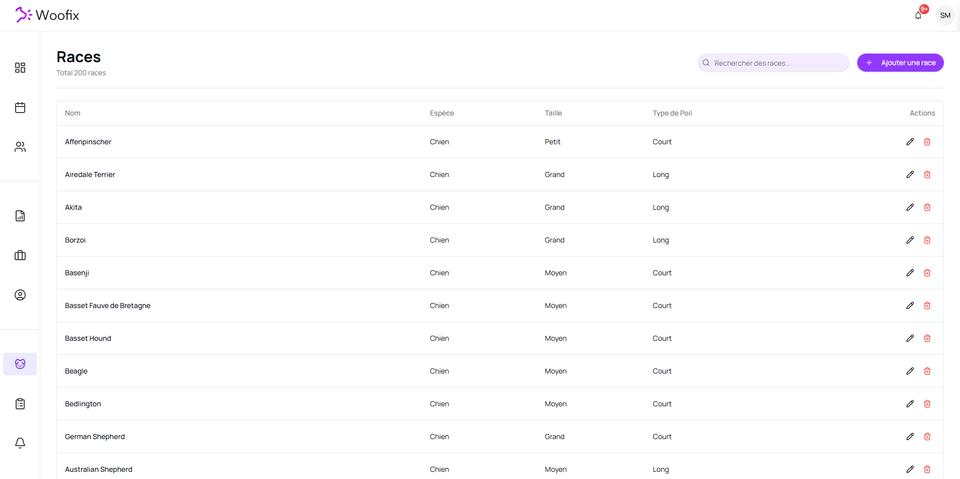Open the document report icon in sidebar
This screenshot has width=960, height=479.
[x=20, y=216]
